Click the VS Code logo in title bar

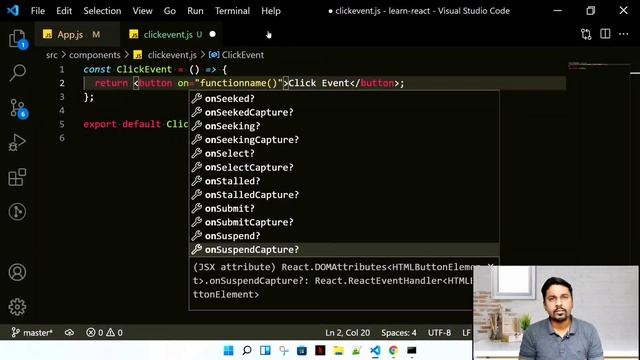point(13,10)
